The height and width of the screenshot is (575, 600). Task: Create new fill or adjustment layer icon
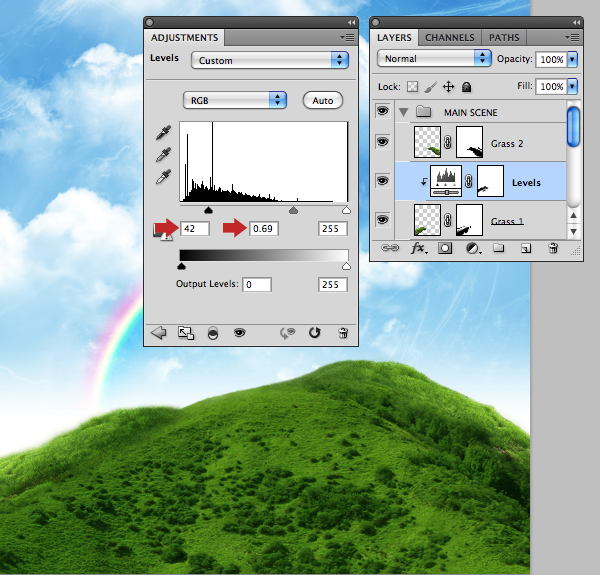click(x=473, y=249)
